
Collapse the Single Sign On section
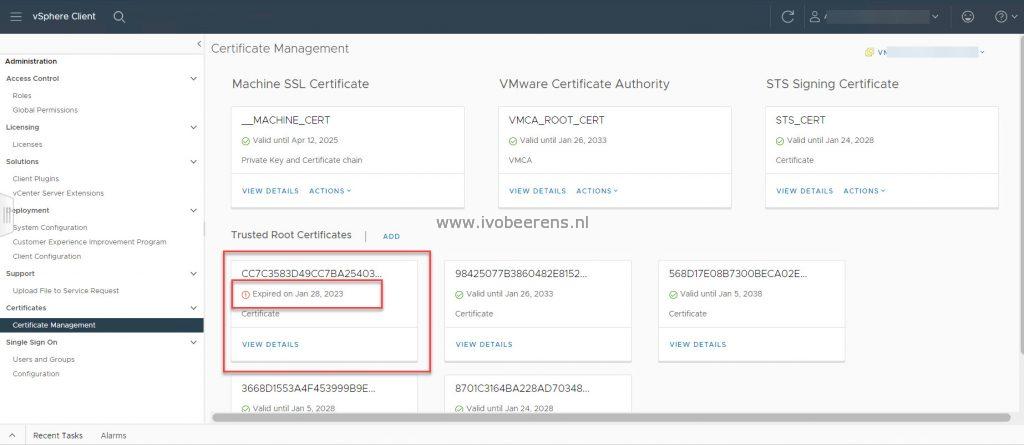[193, 342]
